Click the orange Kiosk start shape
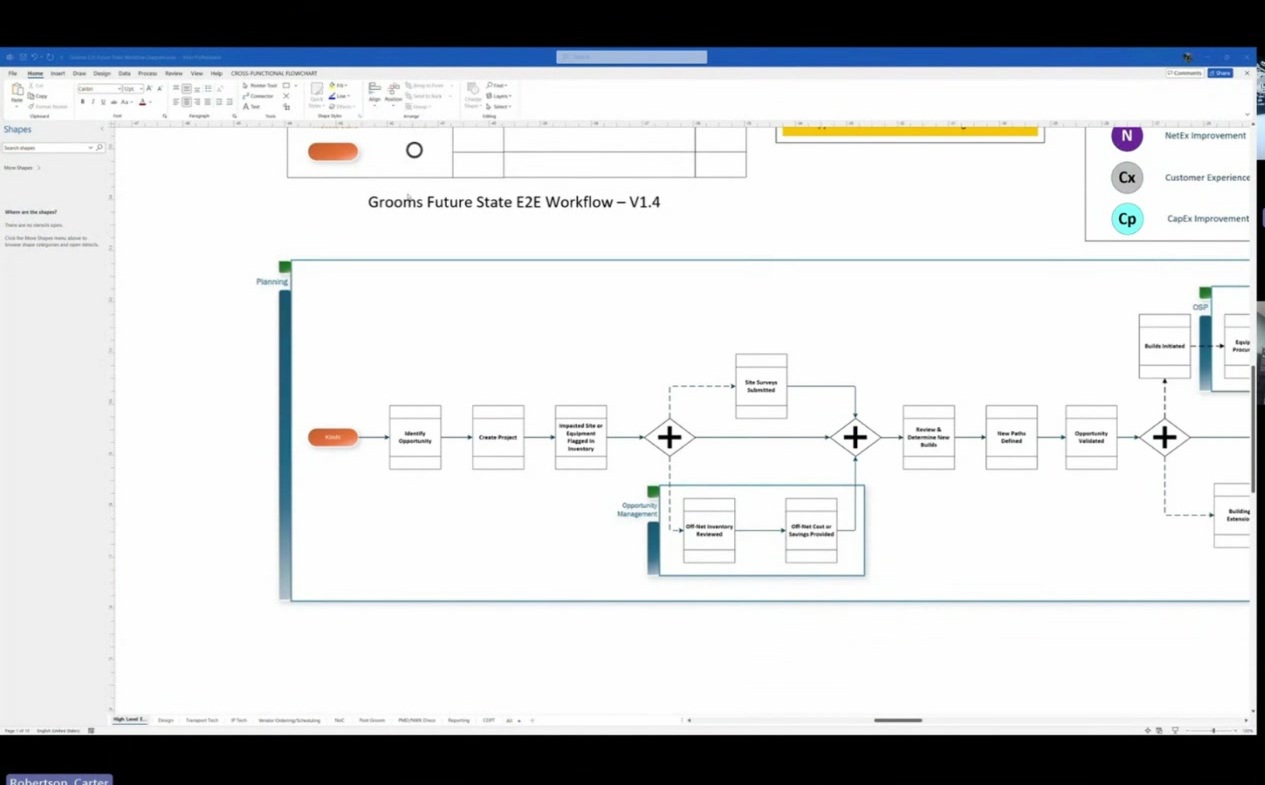 point(333,437)
